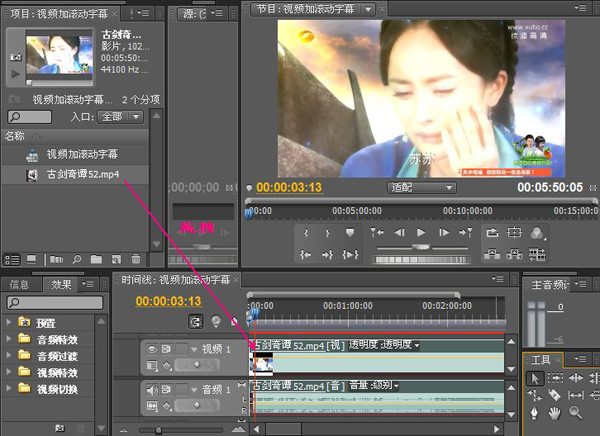Select 项目: 视频加滚动字幕 tab
Screen dimensions: 600x436
pyautogui.click(x=59, y=14)
